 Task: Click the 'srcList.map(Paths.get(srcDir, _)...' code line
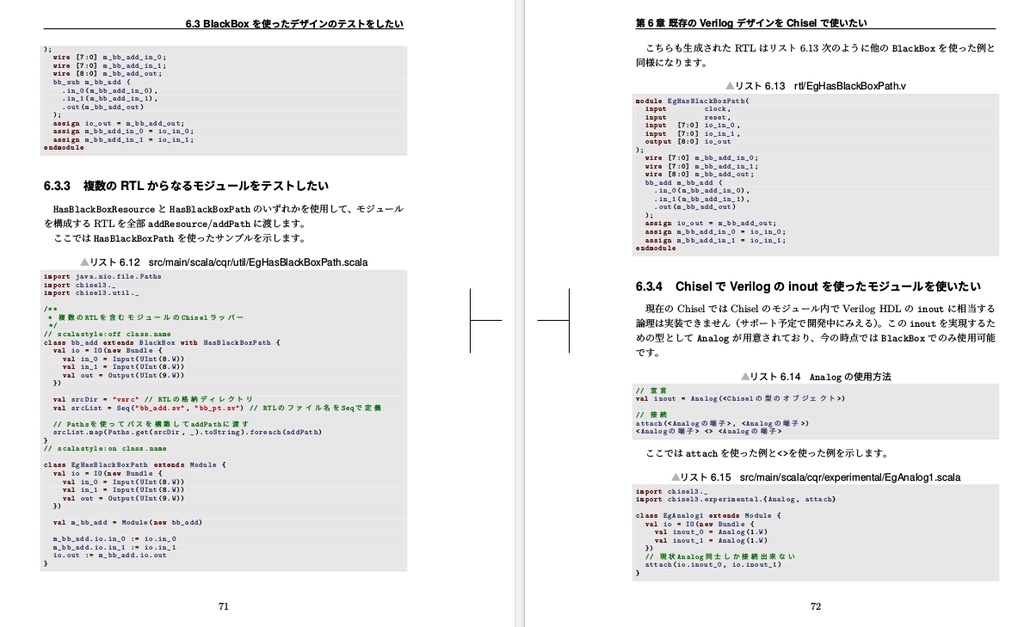click(187, 432)
